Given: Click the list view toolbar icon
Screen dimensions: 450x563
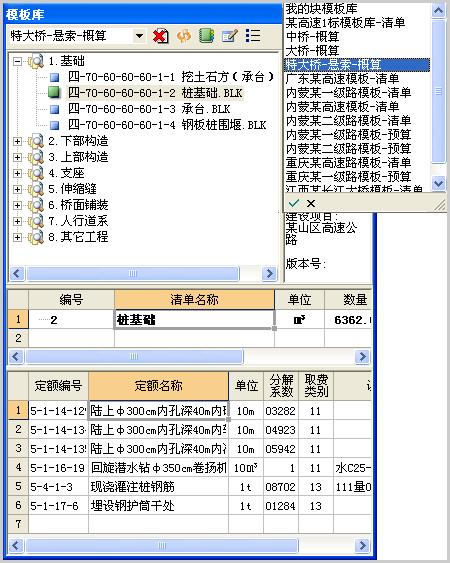Looking at the screenshot, I should coord(253,36).
